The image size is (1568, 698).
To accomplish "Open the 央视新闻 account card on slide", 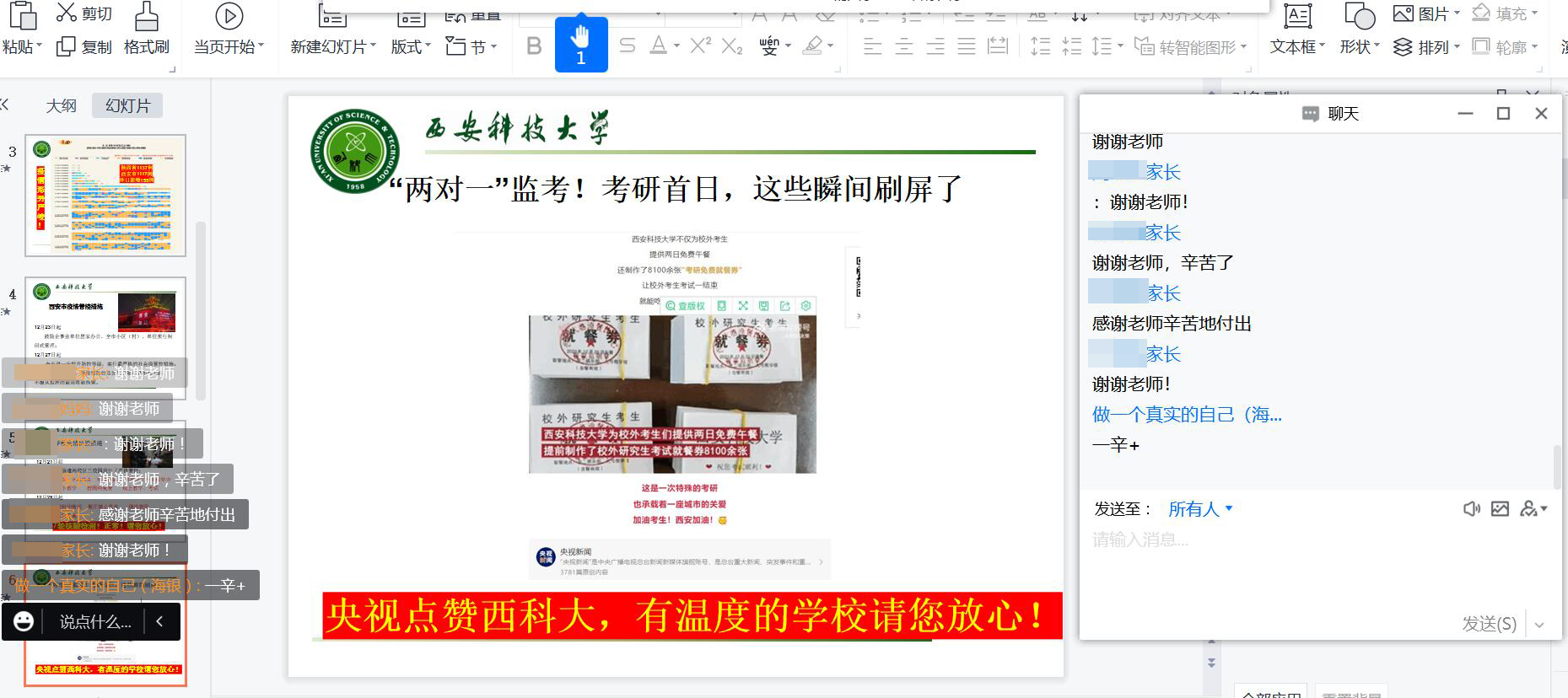I will pyautogui.click(x=680, y=560).
